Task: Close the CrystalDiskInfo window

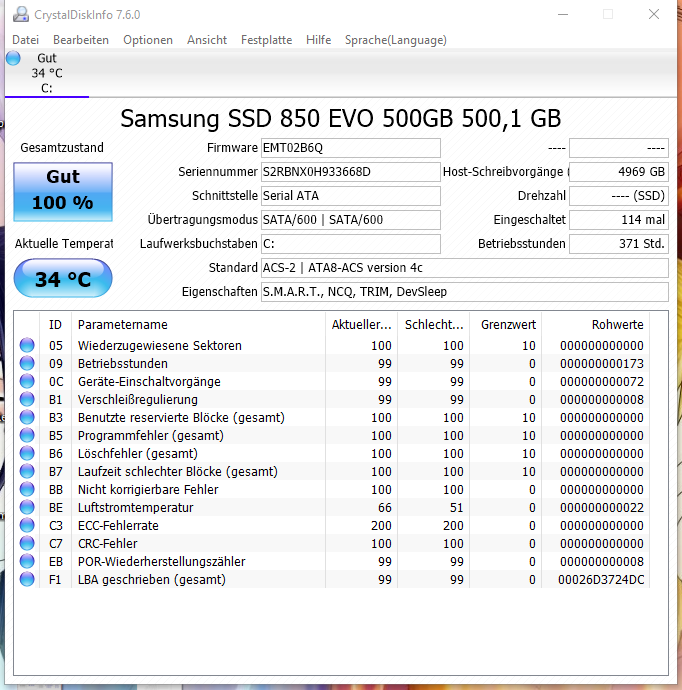Action: pyautogui.click(x=654, y=15)
